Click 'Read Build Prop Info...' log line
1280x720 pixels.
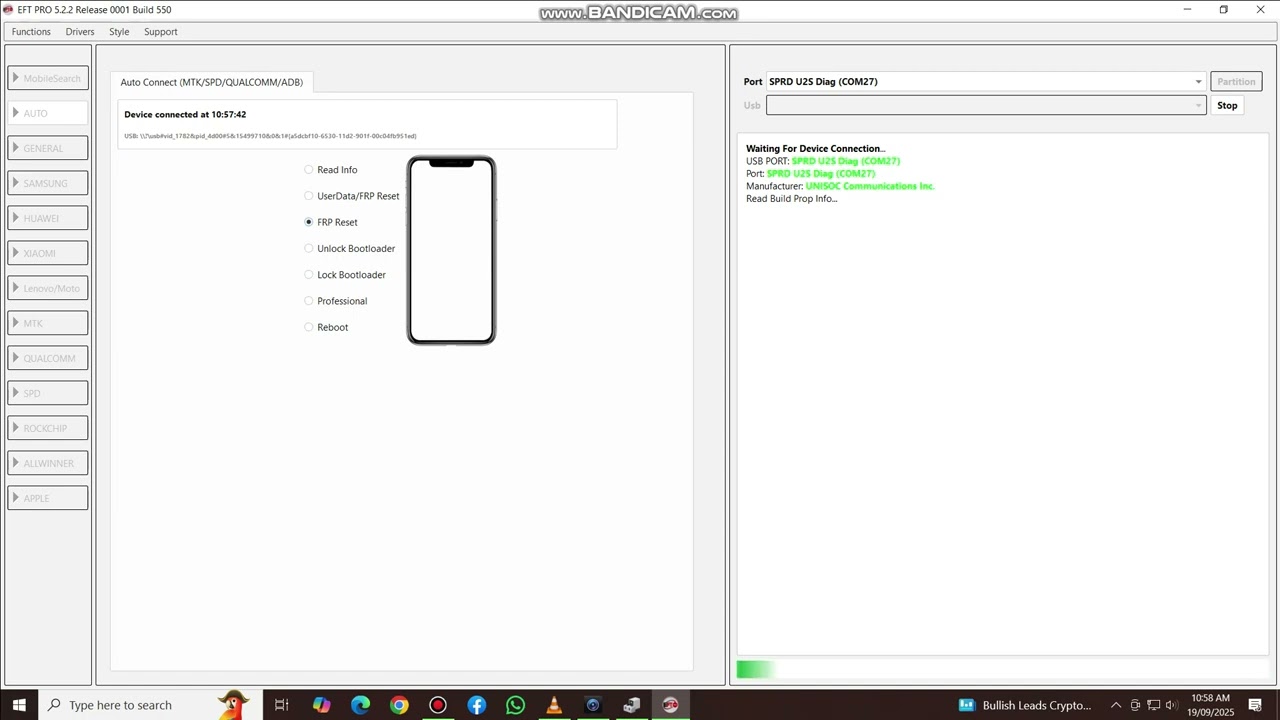pyautogui.click(x=791, y=199)
